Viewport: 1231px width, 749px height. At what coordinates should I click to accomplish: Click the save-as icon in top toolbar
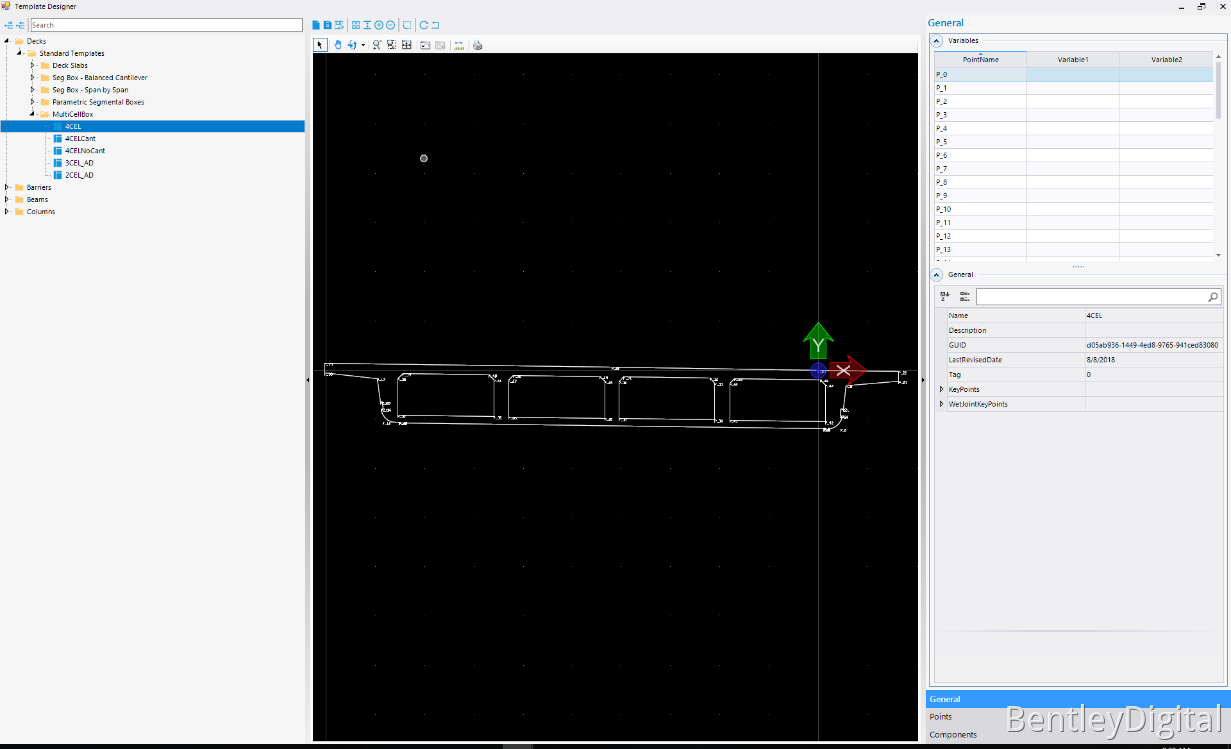(339, 25)
